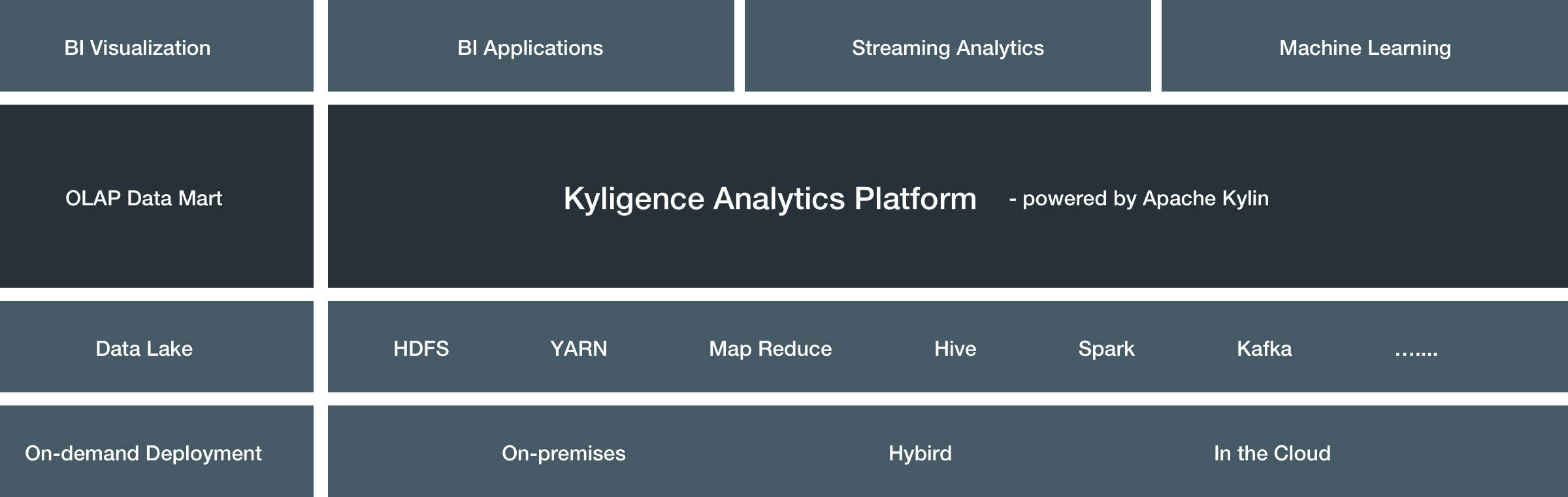This screenshot has height=497, width=1568.
Task: Select the On-premises option
Action: tap(564, 454)
